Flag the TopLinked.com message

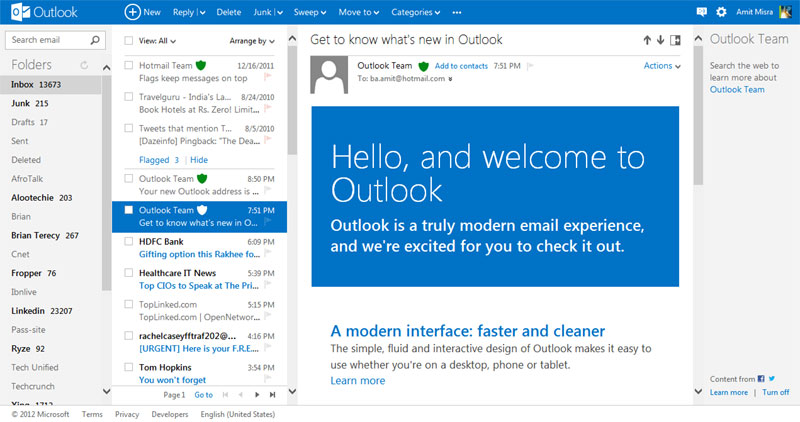267,317
